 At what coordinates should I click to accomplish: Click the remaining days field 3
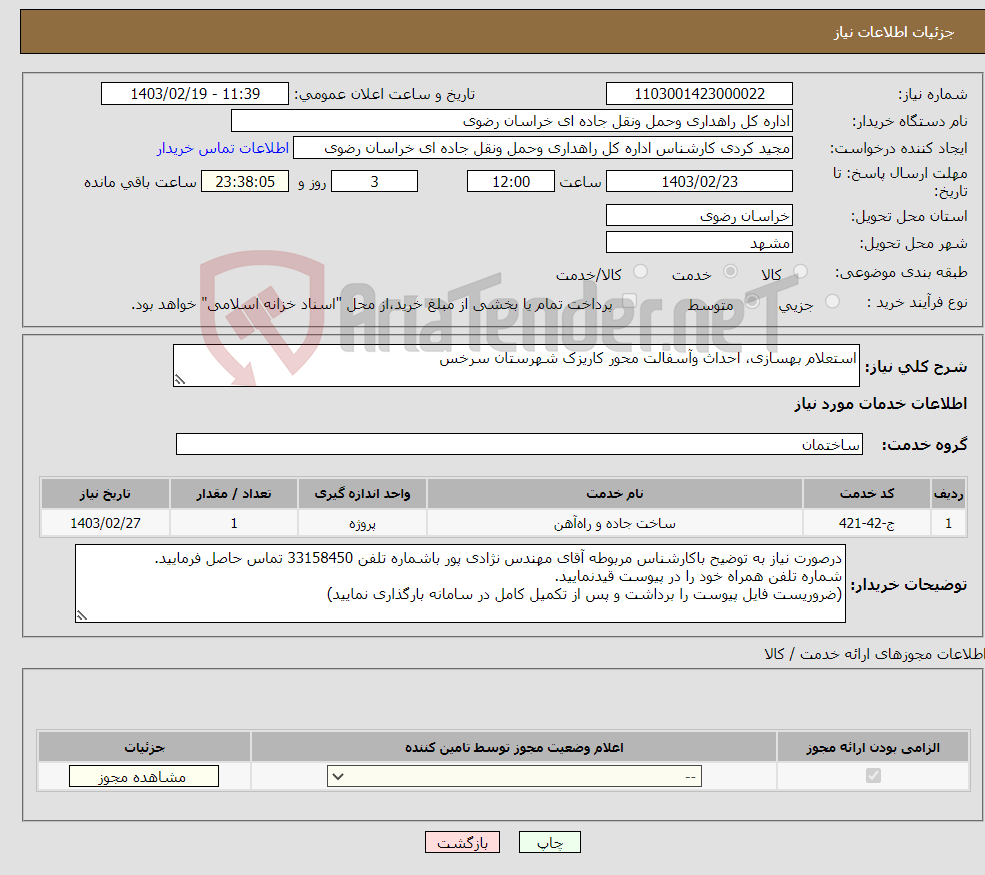(x=374, y=182)
